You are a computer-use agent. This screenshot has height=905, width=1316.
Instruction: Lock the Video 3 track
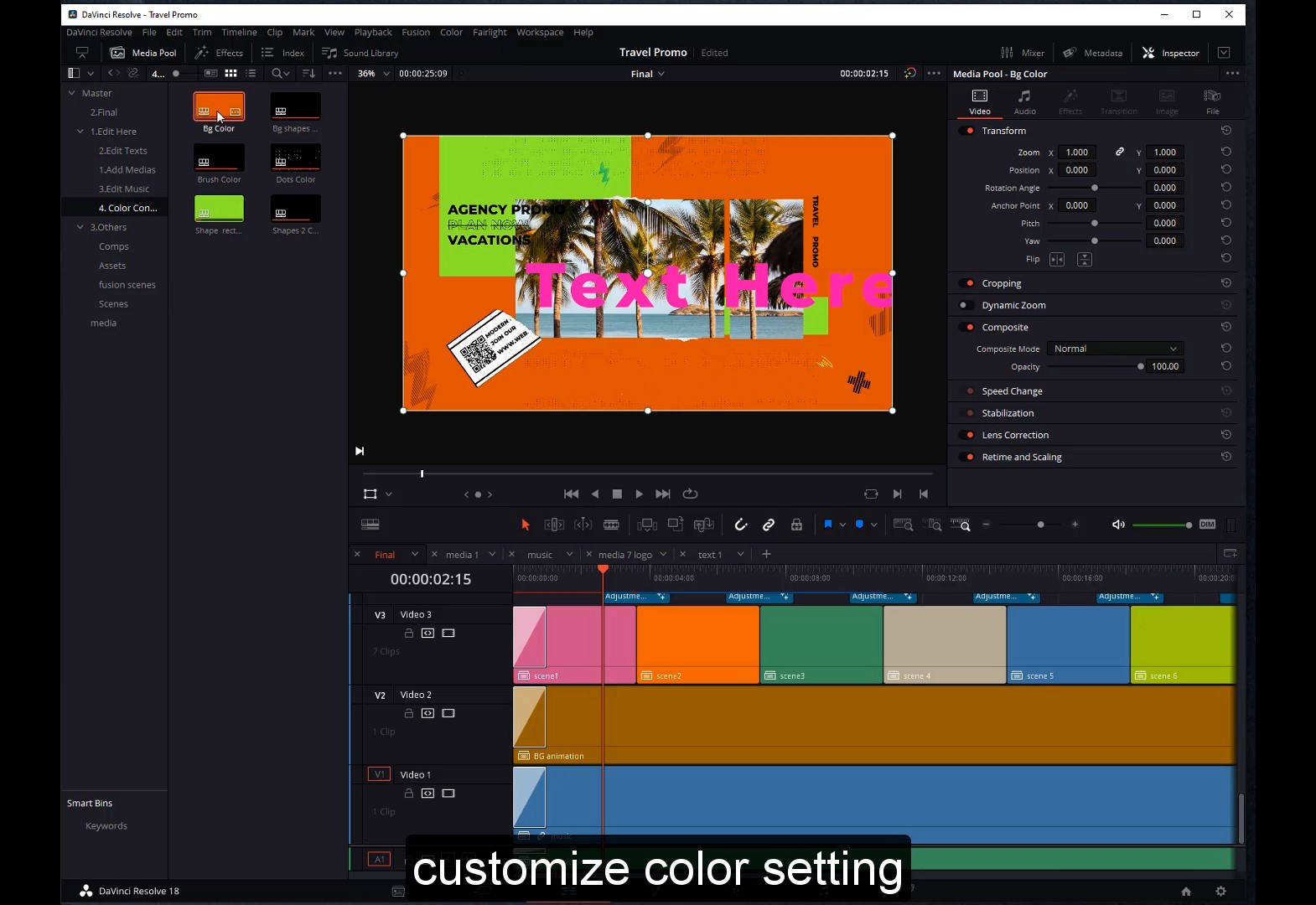409,633
